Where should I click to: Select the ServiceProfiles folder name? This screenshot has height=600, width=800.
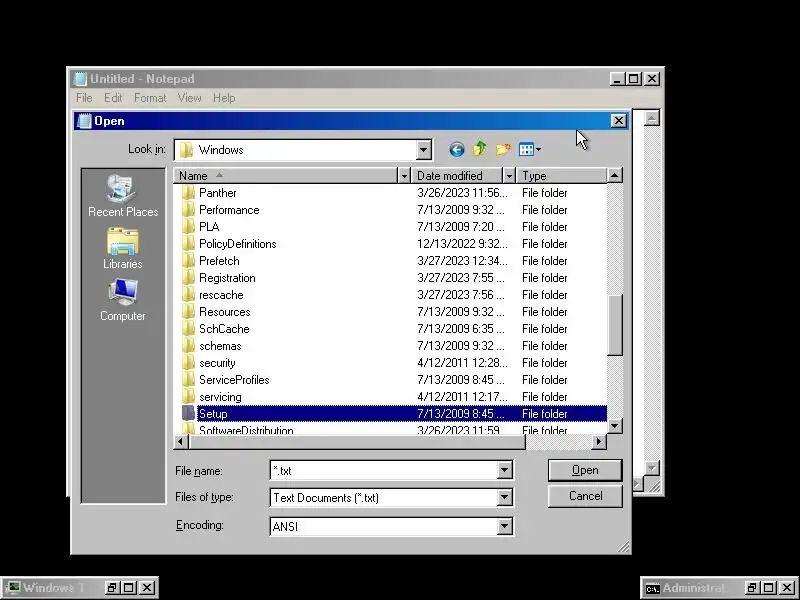pos(234,380)
